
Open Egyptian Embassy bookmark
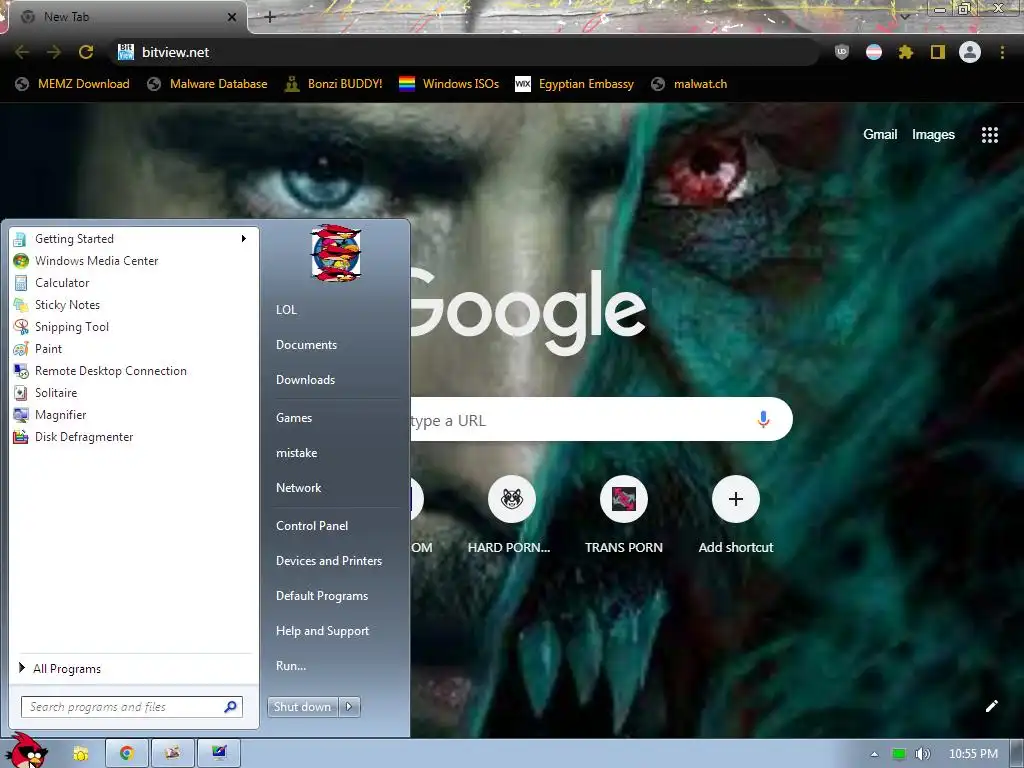pyautogui.click(x=574, y=84)
